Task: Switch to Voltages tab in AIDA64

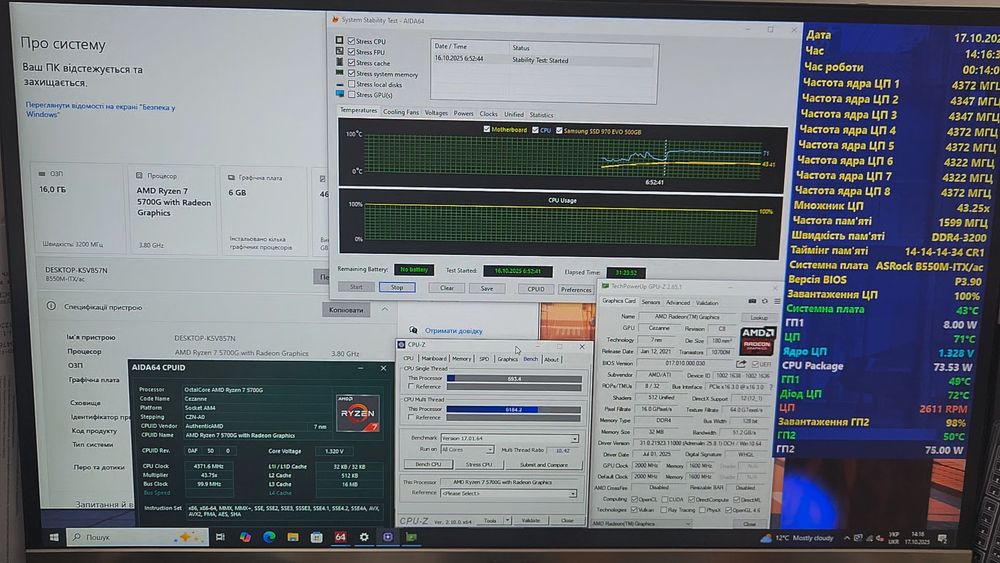Action: coord(436,113)
